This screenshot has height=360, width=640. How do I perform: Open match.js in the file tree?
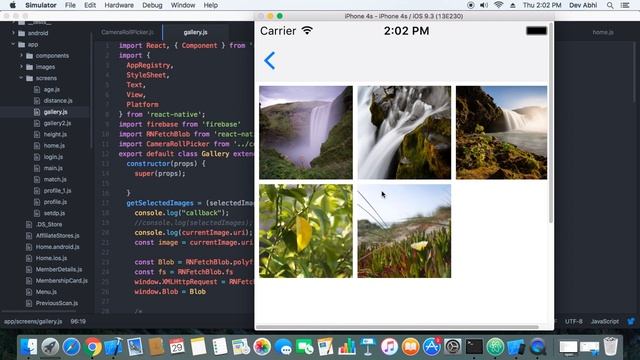55,179
